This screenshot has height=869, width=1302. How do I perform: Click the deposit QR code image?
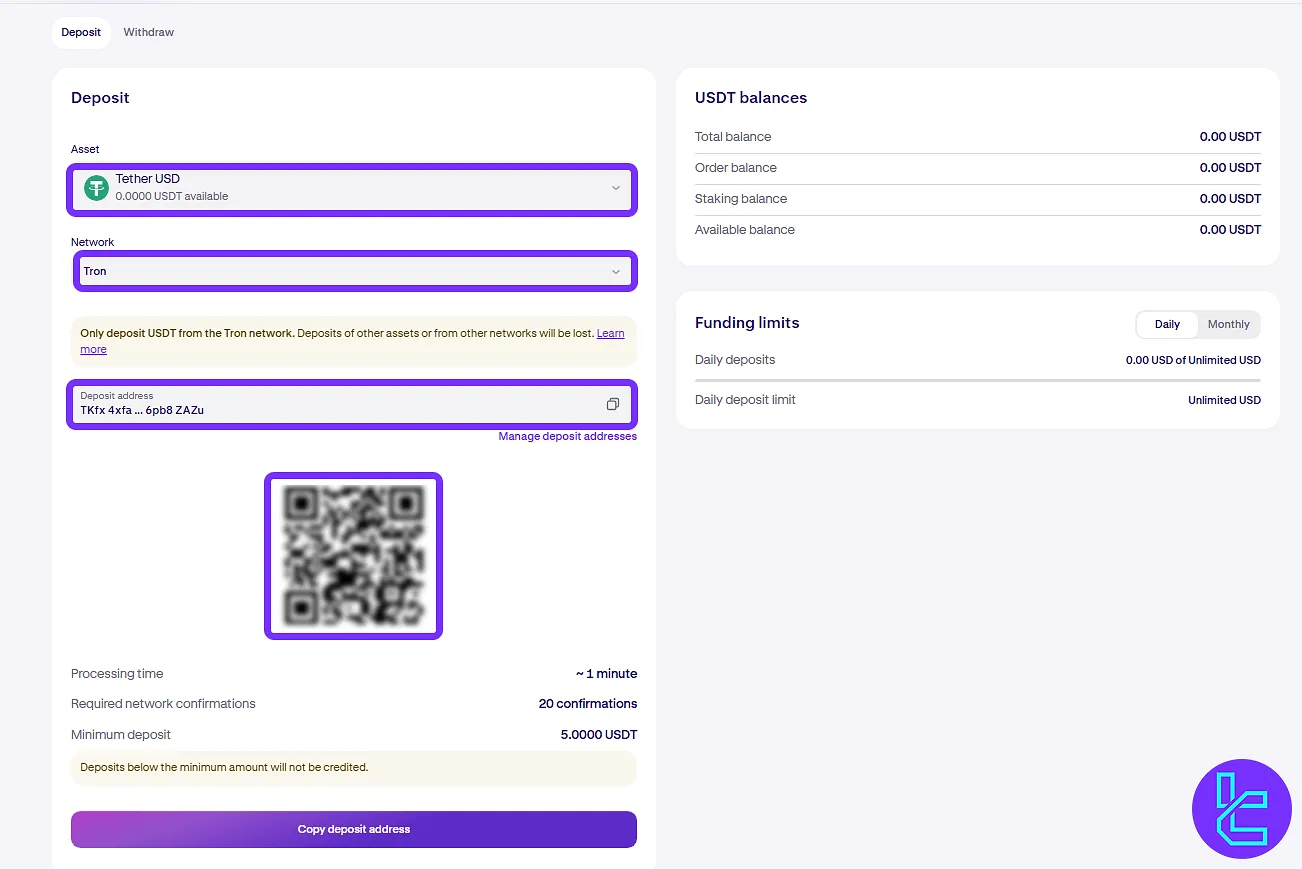click(353, 556)
